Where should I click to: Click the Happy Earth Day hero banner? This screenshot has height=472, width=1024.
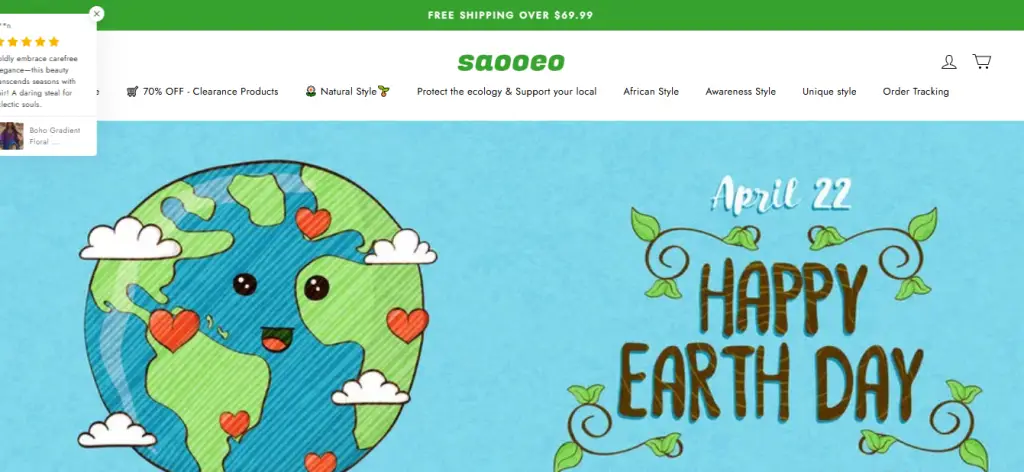click(x=512, y=296)
